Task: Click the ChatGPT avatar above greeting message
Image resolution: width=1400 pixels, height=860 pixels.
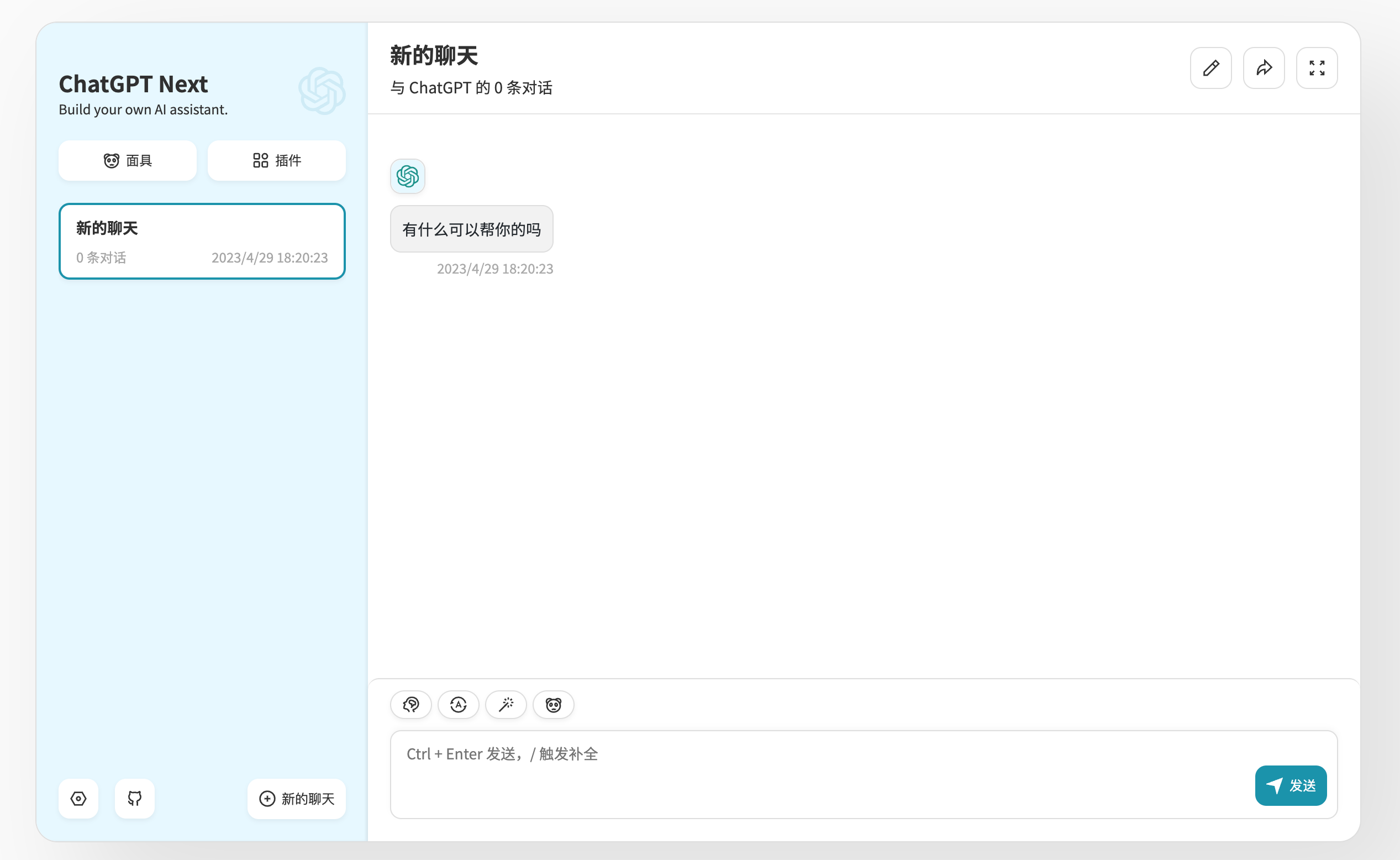Action: coord(408,176)
